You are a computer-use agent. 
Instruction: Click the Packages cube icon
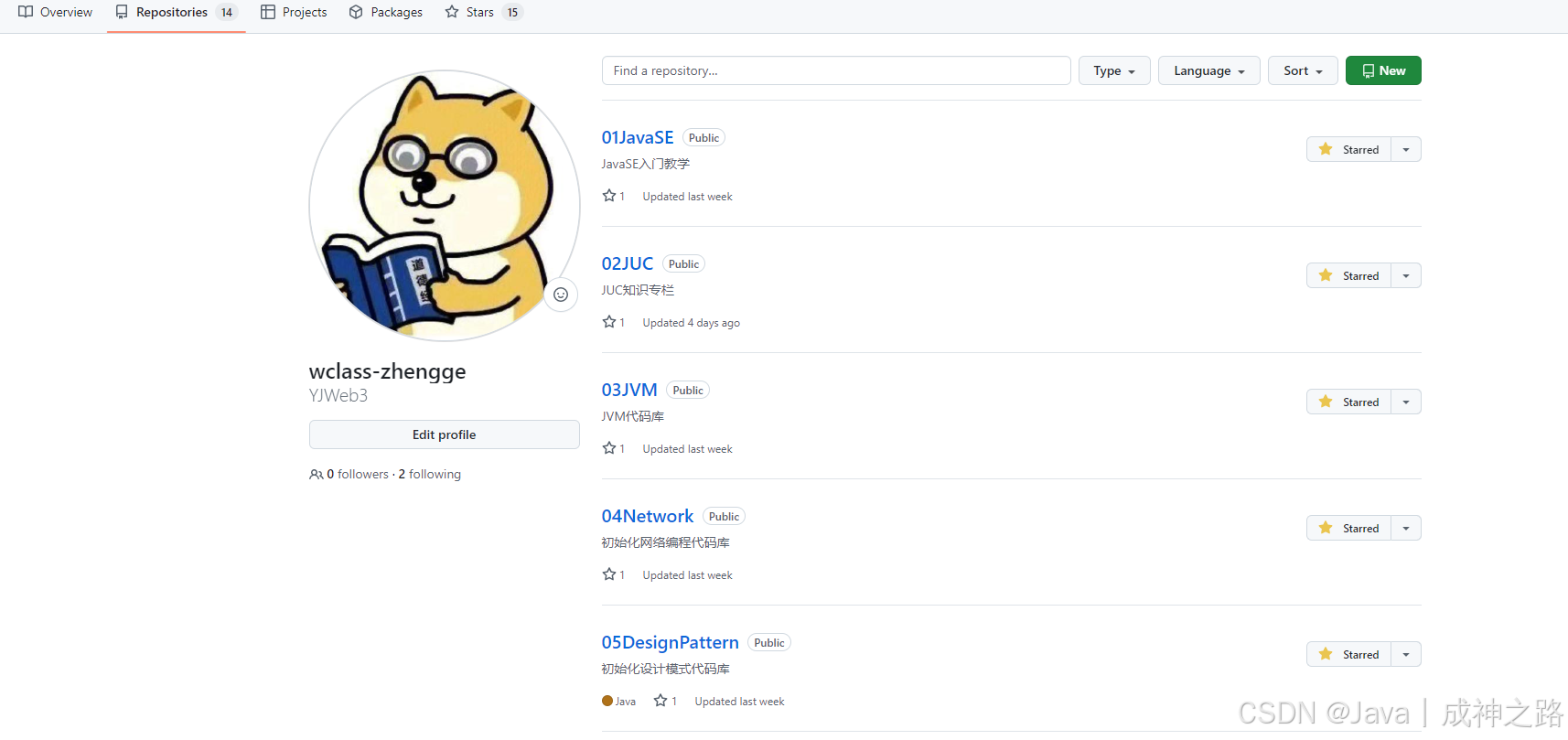(357, 12)
